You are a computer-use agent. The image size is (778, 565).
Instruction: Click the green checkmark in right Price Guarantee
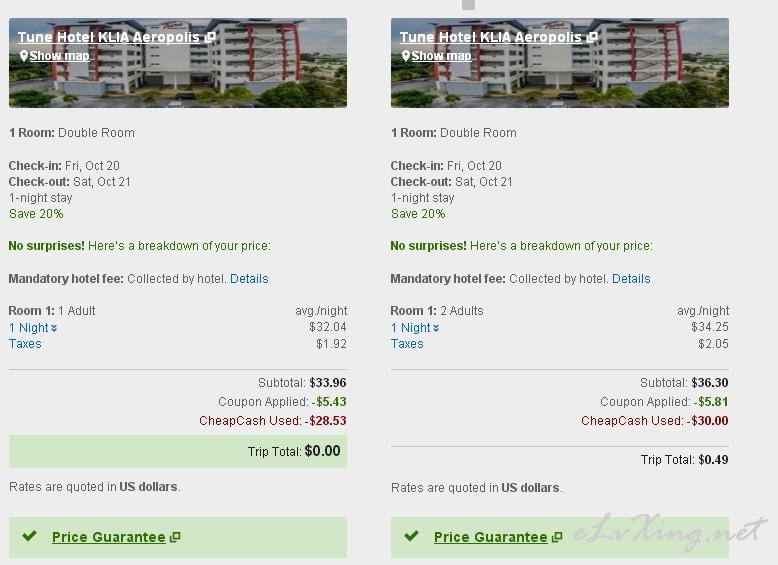tap(411, 536)
